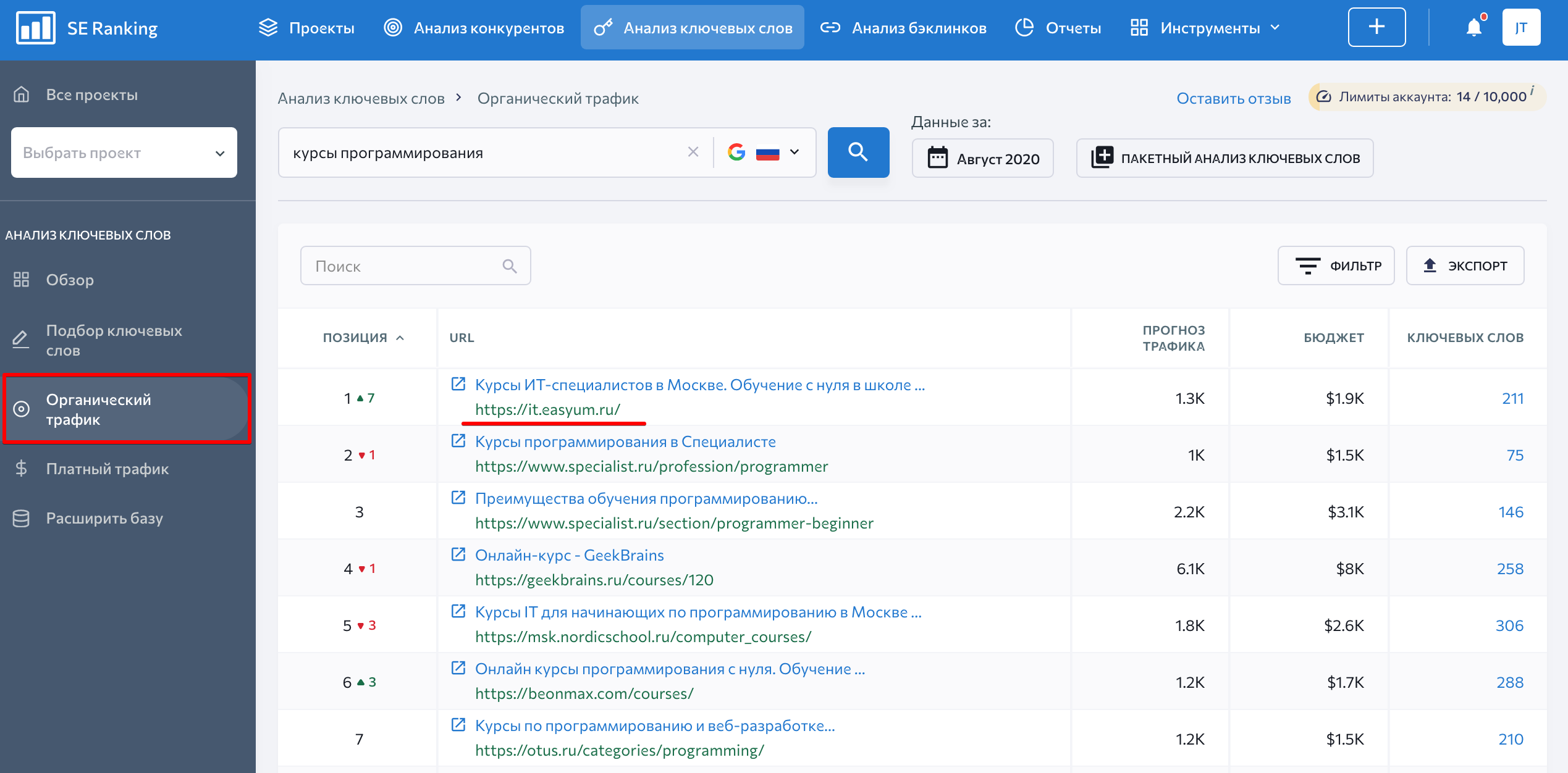Click keyword count 75
This screenshot has width=1568, height=773.
pyautogui.click(x=1515, y=455)
